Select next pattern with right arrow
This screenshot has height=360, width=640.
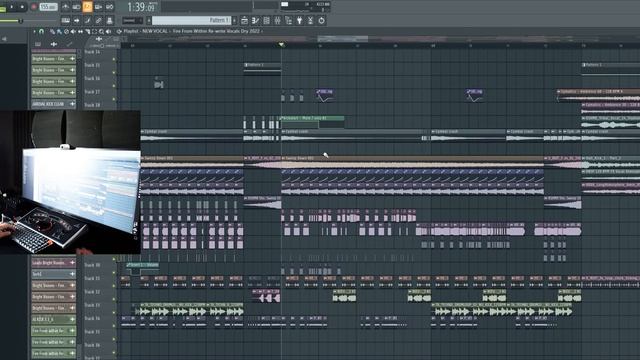234,20
